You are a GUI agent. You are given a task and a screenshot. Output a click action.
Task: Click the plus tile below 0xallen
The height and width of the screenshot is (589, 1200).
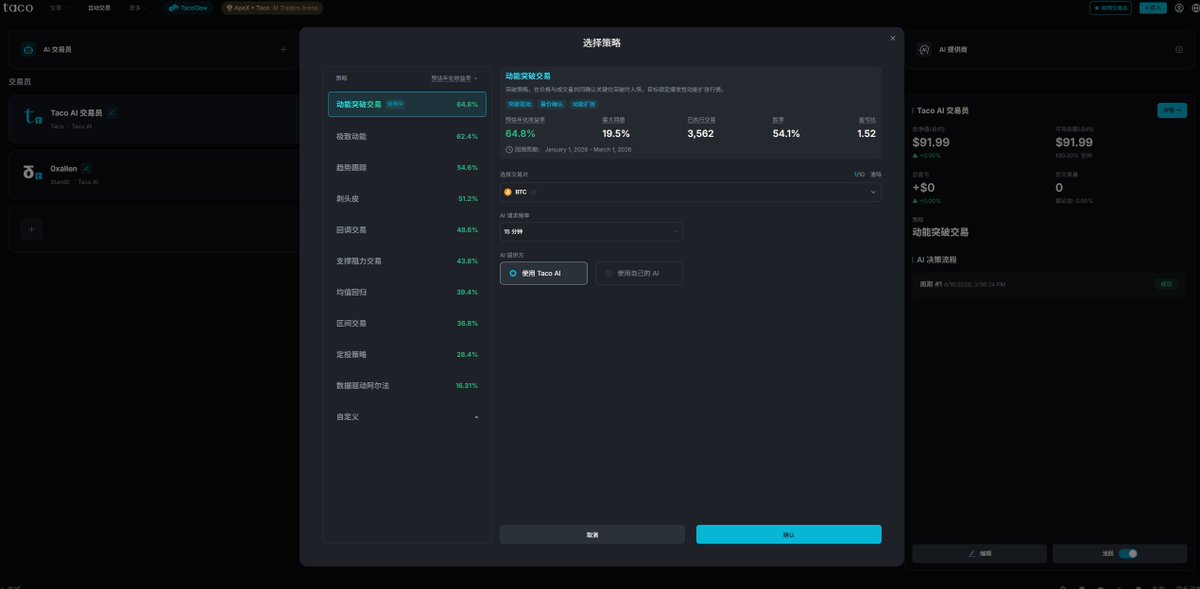[32, 229]
